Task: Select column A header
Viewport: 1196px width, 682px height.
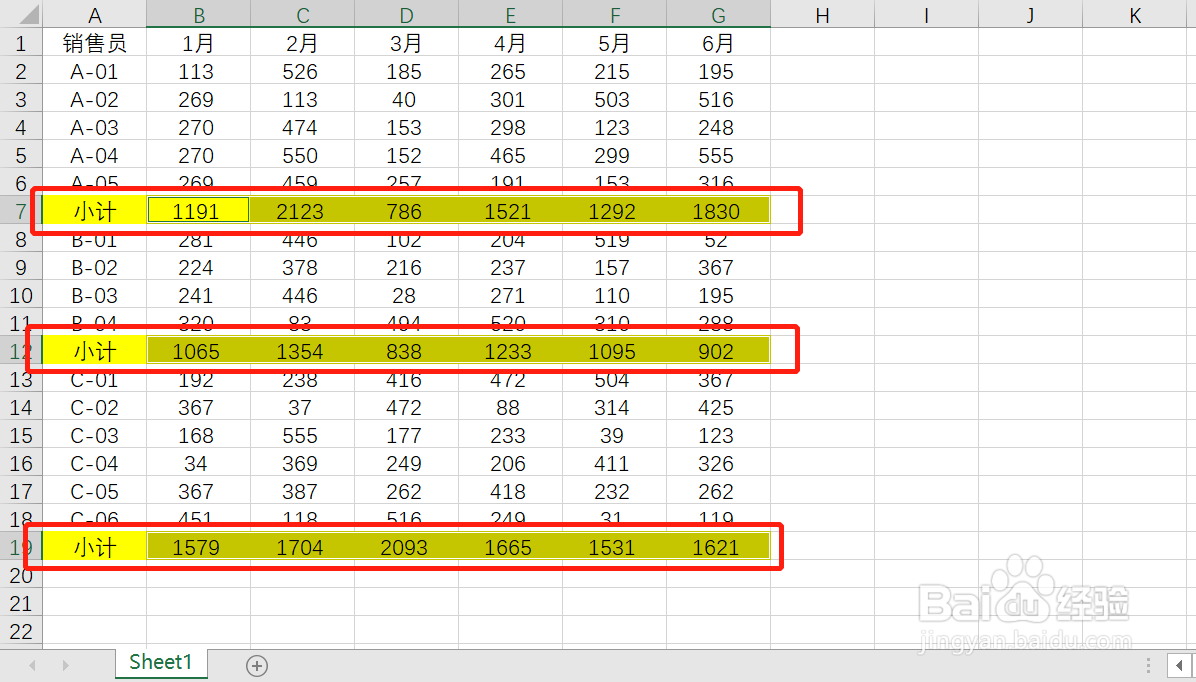Action: (x=95, y=15)
